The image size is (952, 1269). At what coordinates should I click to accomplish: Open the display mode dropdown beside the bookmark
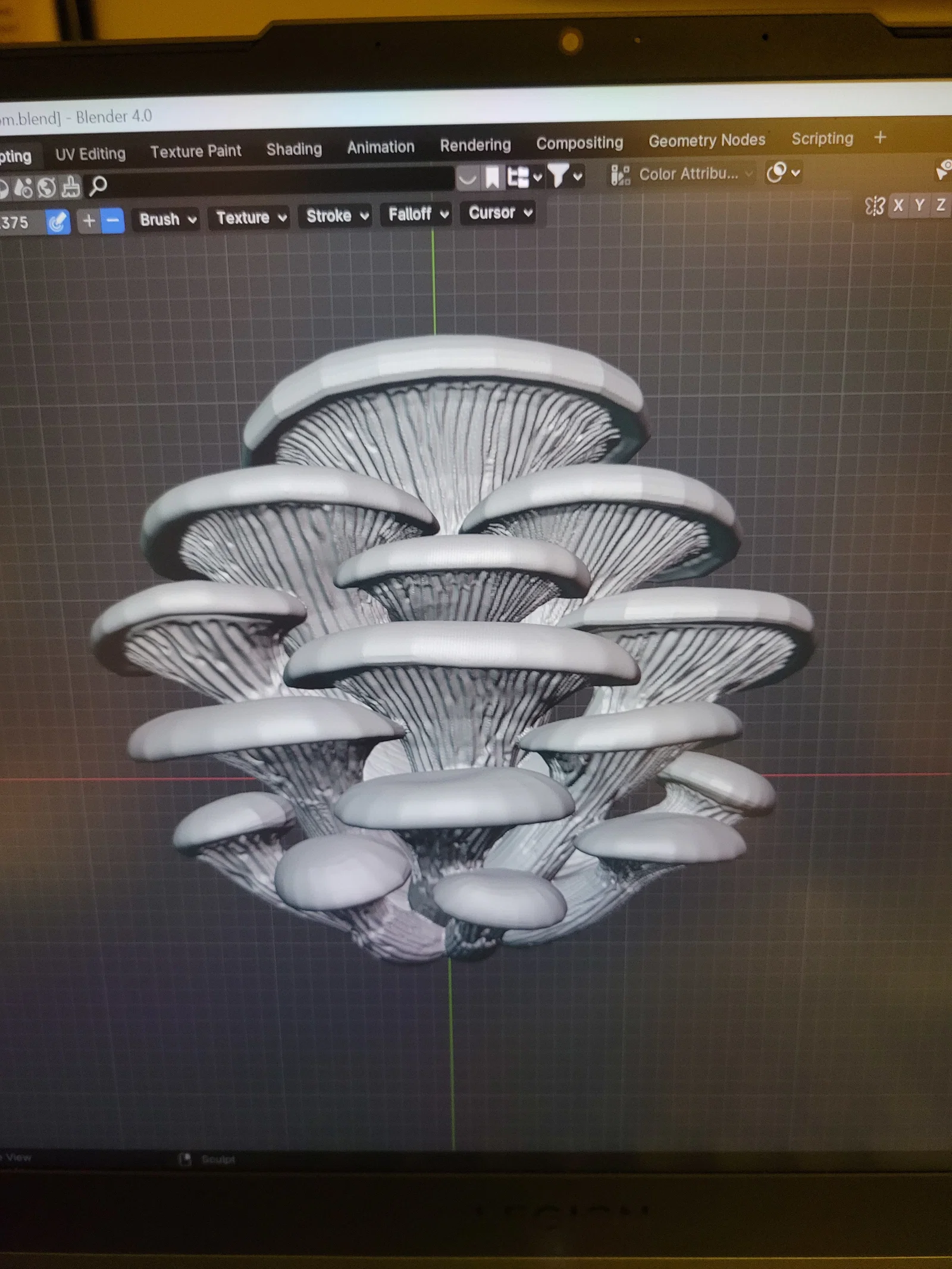coord(524,177)
